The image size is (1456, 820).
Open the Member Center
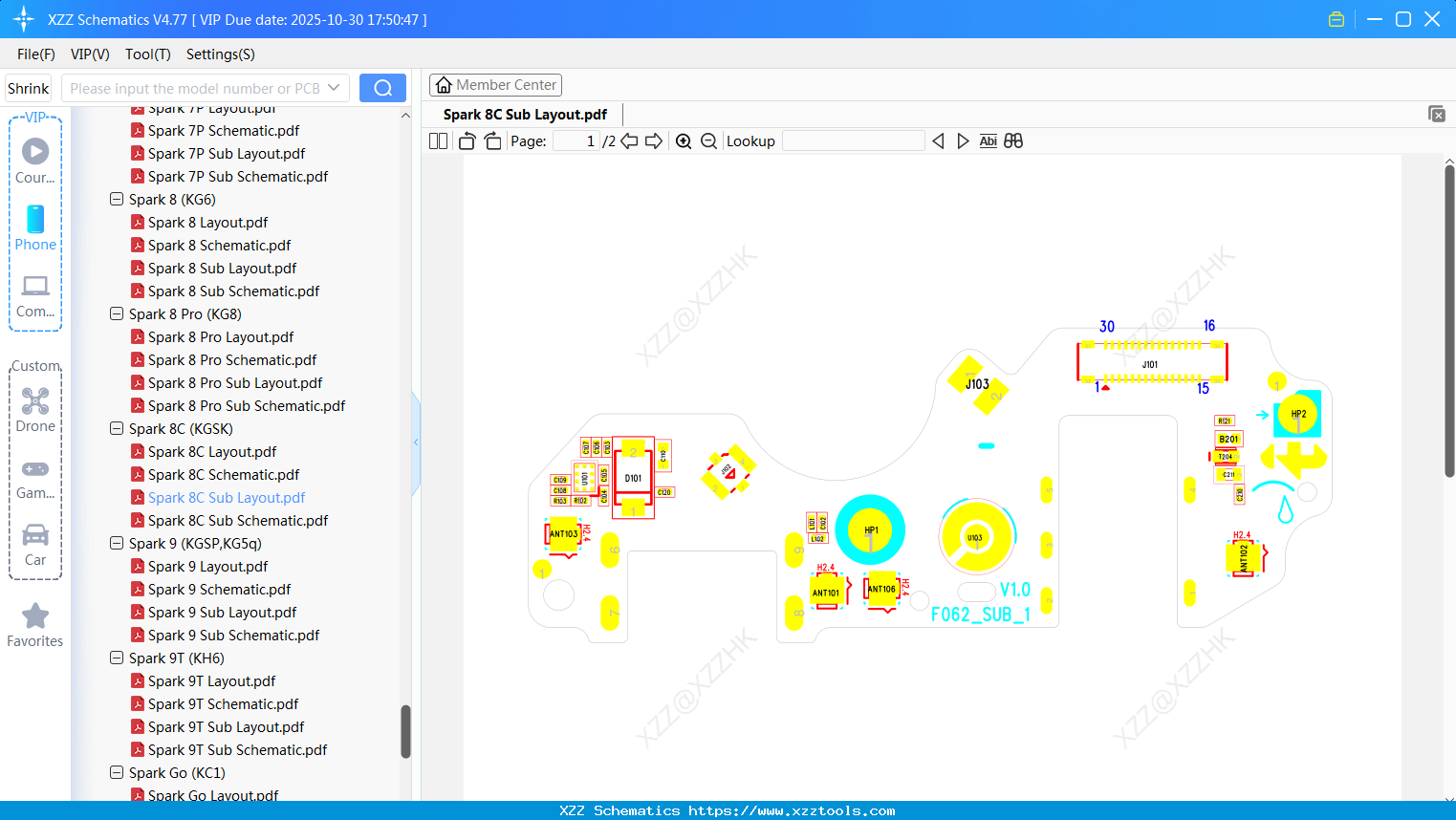click(495, 84)
